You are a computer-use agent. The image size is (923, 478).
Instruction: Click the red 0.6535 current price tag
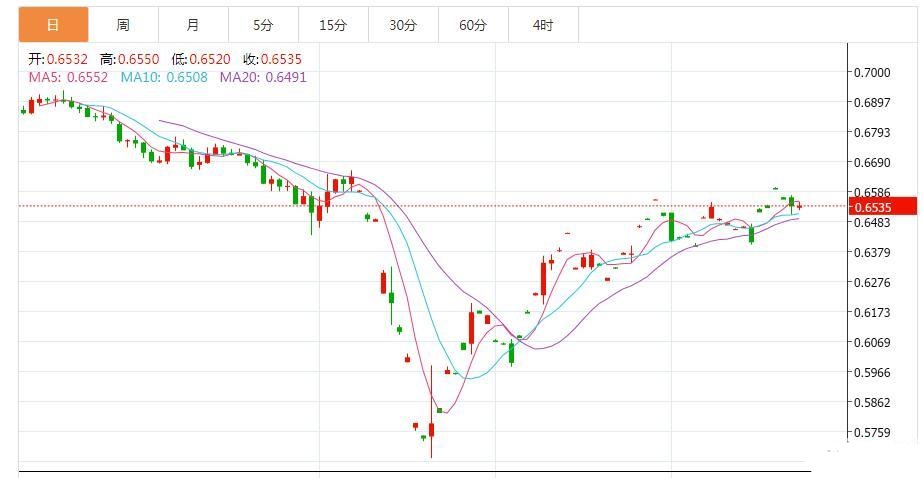882,207
